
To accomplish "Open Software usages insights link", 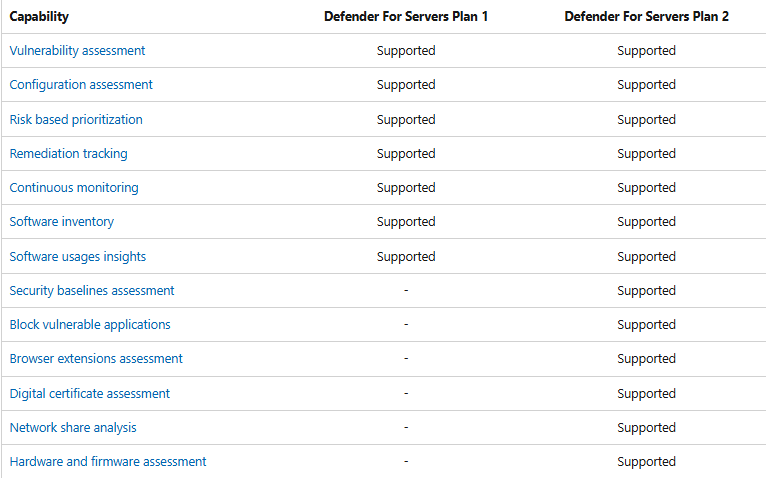I will [x=78, y=257].
